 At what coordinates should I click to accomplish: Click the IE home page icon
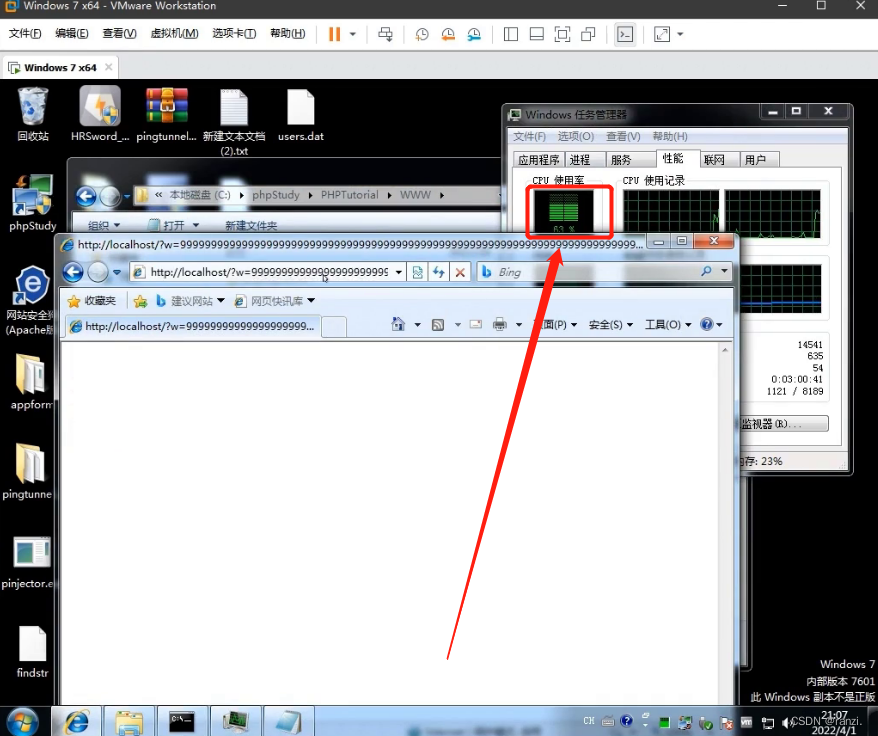398,324
